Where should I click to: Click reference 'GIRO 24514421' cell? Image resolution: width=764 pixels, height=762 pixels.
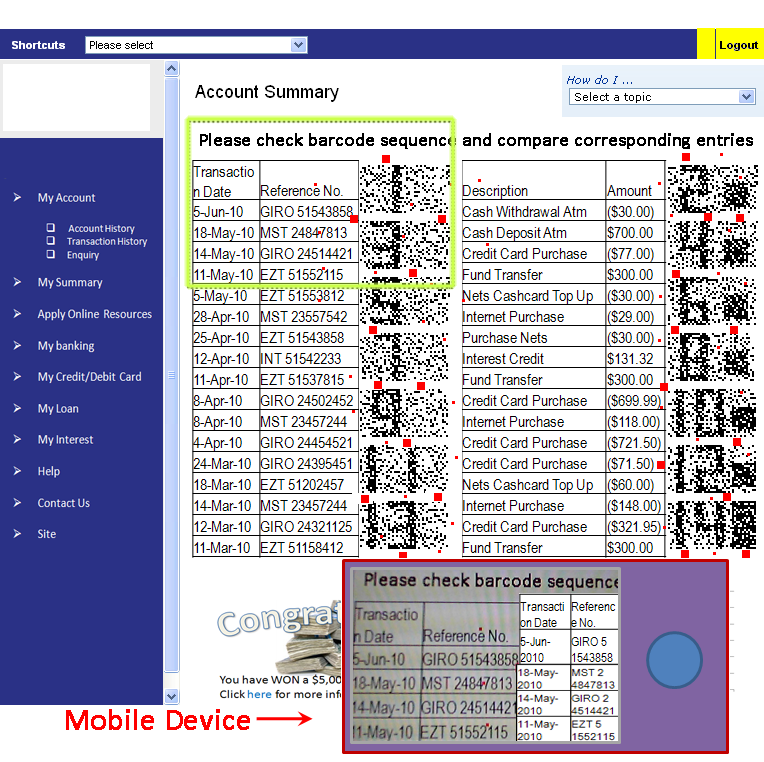point(308,253)
